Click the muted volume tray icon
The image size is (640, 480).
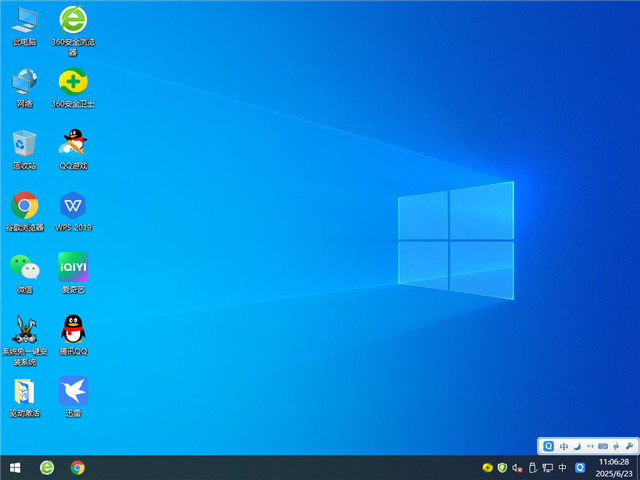(517, 468)
